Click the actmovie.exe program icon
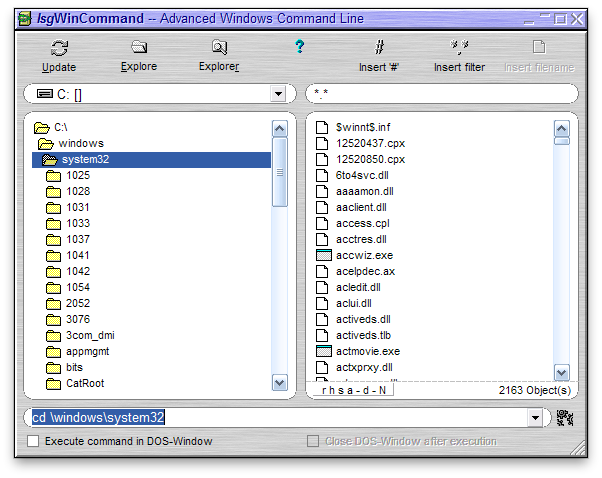Image resolution: width=602 pixels, height=478 pixels. click(323, 351)
